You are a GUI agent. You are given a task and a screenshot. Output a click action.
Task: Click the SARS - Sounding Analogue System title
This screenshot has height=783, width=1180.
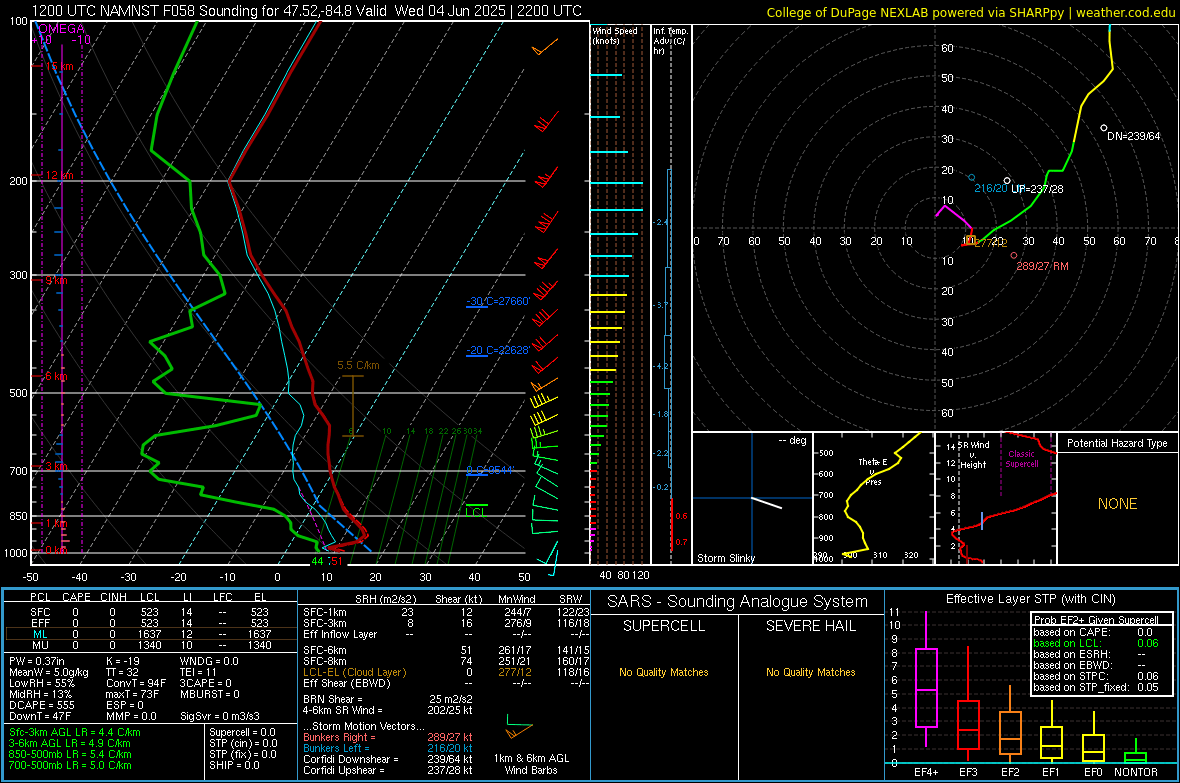tap(738, 601)
